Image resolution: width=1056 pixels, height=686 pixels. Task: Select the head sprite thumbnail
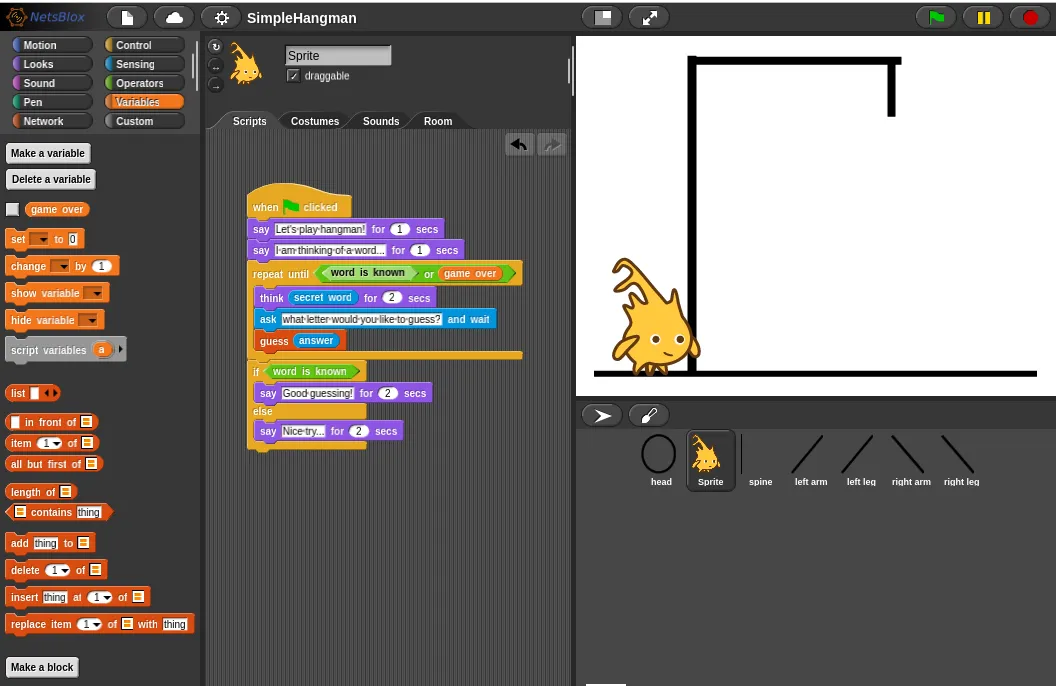click(661, 460)
